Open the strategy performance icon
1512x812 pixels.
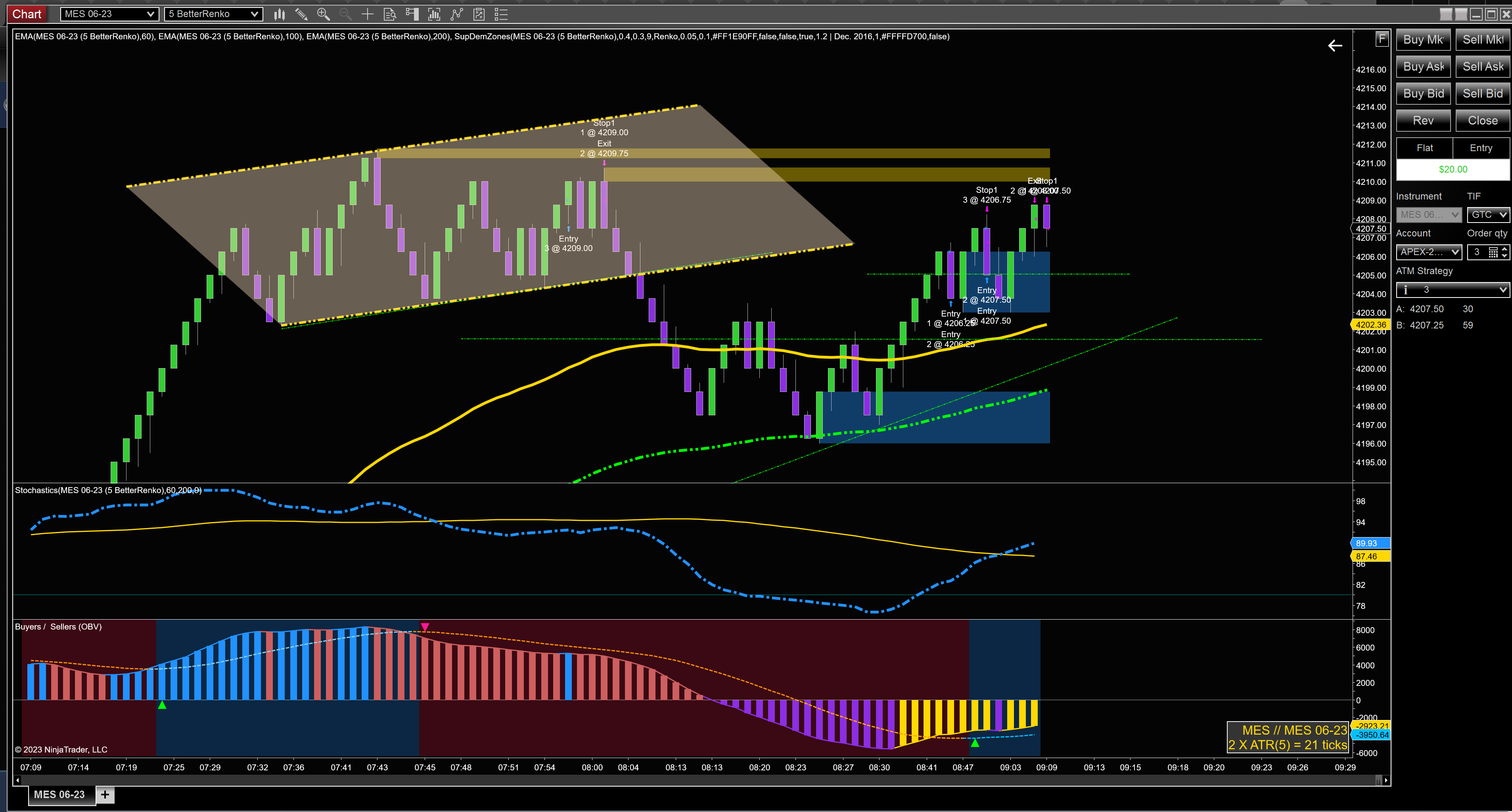coord(479,14)
